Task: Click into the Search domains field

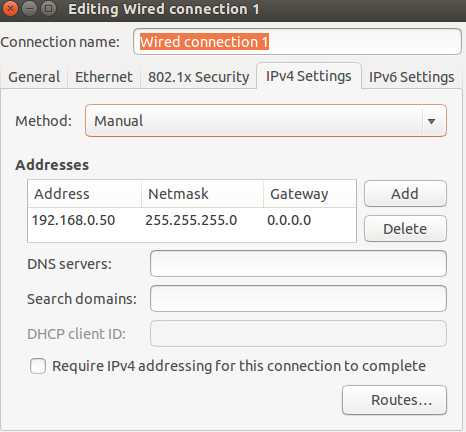Action: coord(298,299)
